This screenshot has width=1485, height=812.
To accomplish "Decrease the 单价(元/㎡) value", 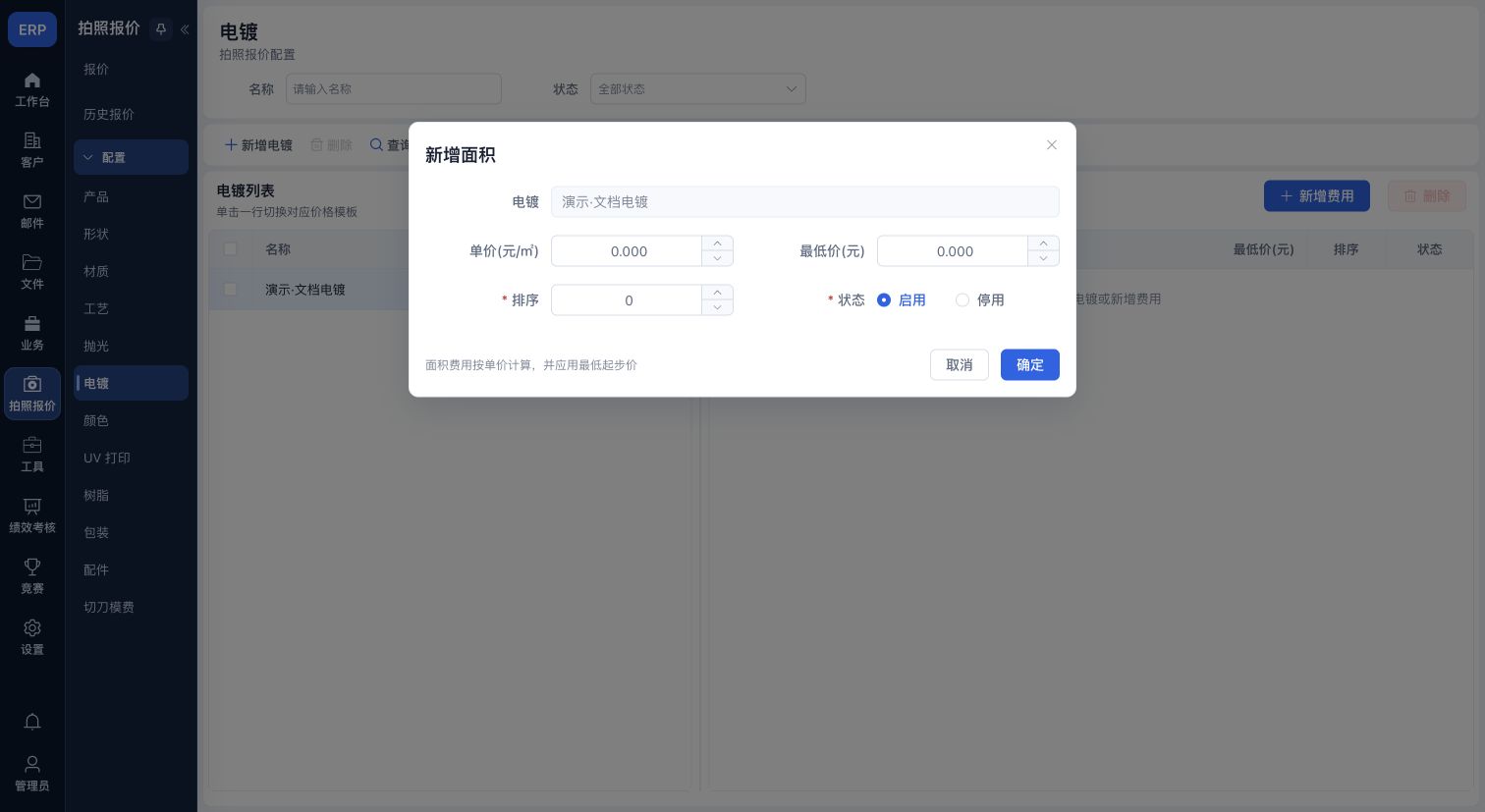I will (718, 258).
